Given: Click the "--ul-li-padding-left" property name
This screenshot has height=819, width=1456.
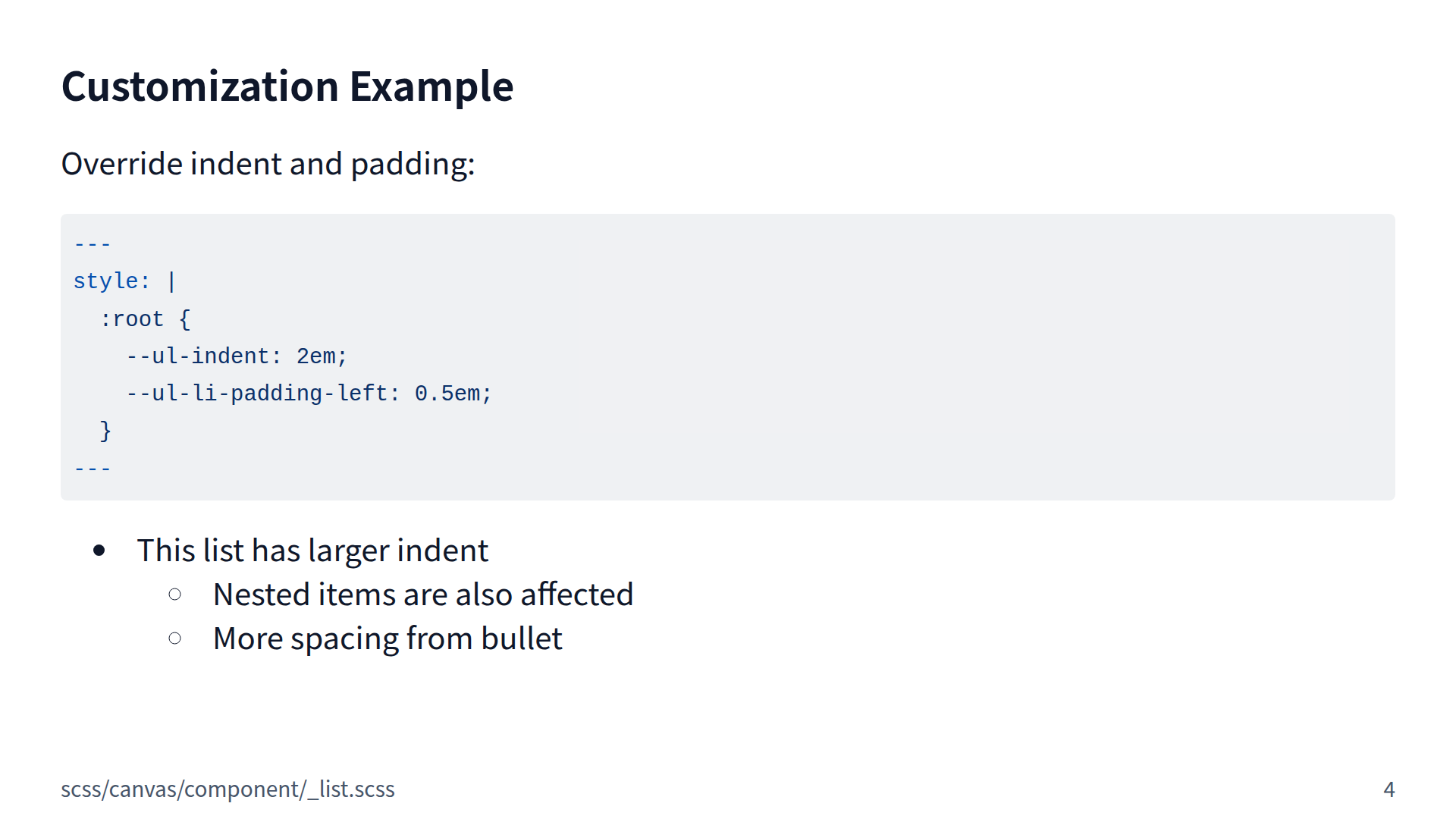Looking at the screenshot, I should tap(257, 394).
